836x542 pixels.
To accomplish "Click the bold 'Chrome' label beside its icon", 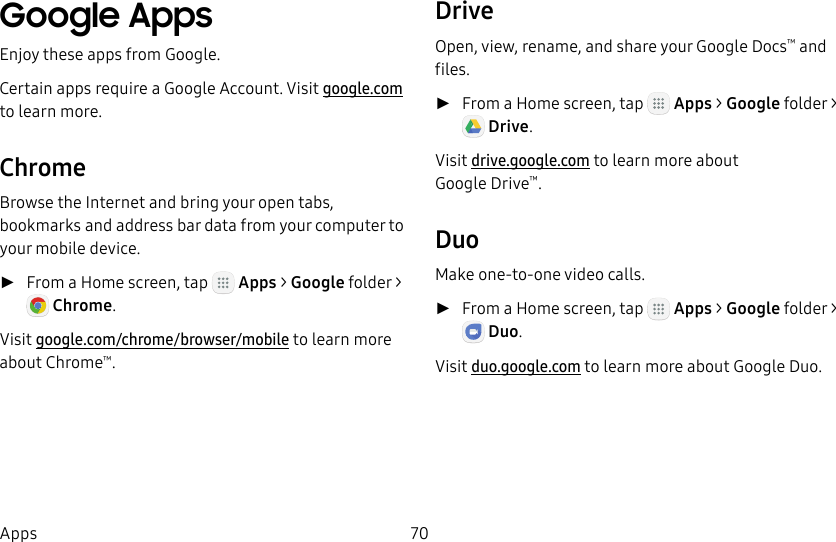I will [x=82, y=305].
